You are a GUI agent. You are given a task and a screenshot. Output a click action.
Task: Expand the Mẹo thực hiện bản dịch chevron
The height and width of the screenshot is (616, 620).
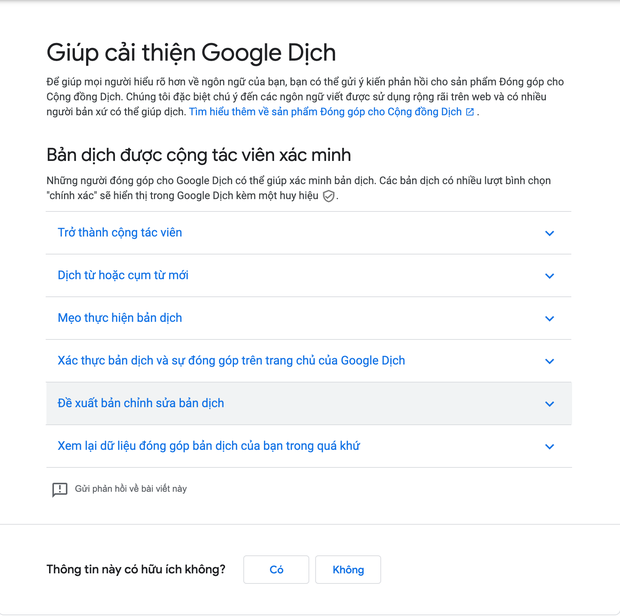tap(549, 319)
